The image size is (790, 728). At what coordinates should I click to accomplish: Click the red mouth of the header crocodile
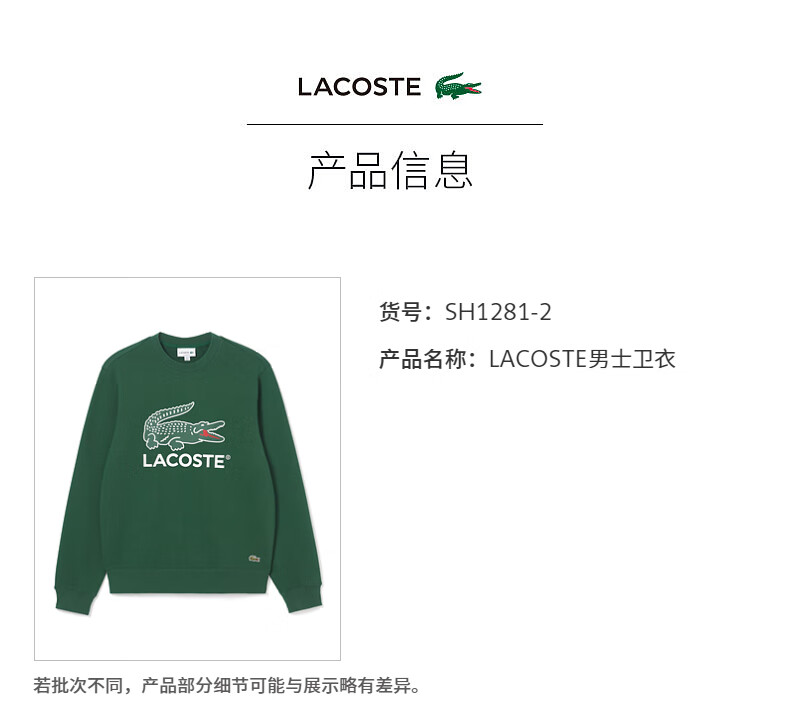472,90
